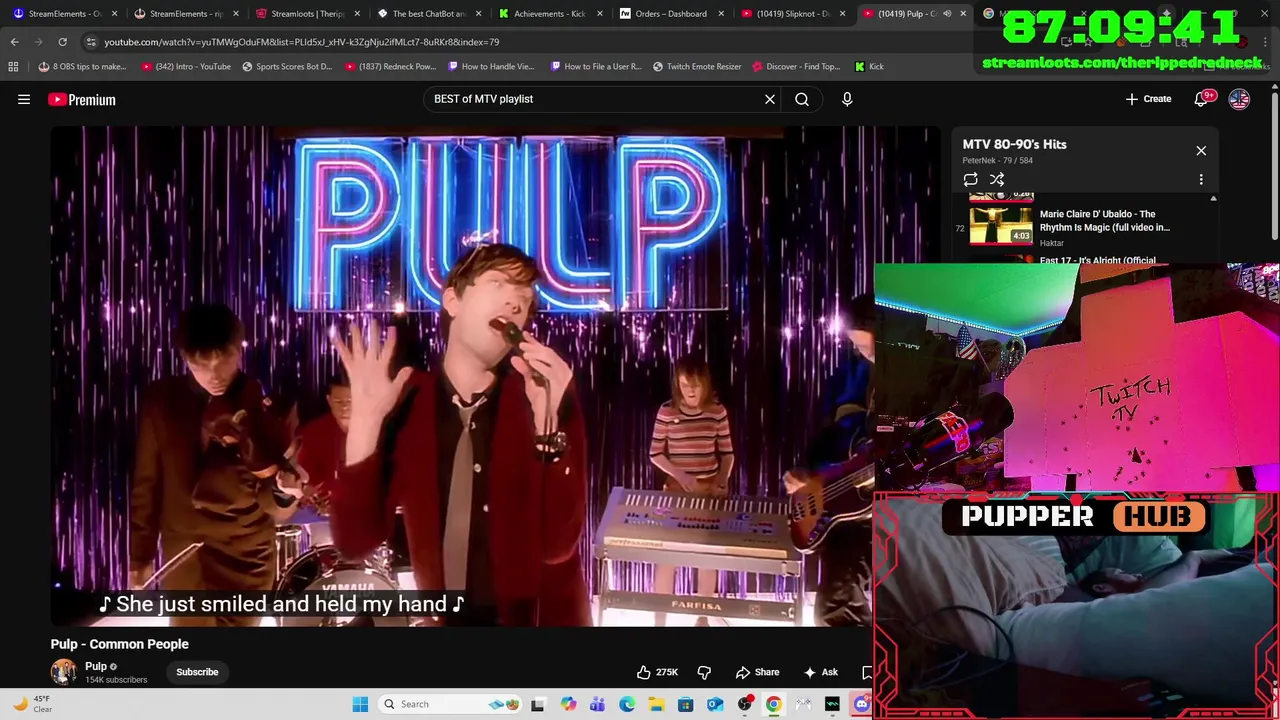Like the Pulp video
Viewport: 1280px width, 720px height.
click(x=657, y=672)
